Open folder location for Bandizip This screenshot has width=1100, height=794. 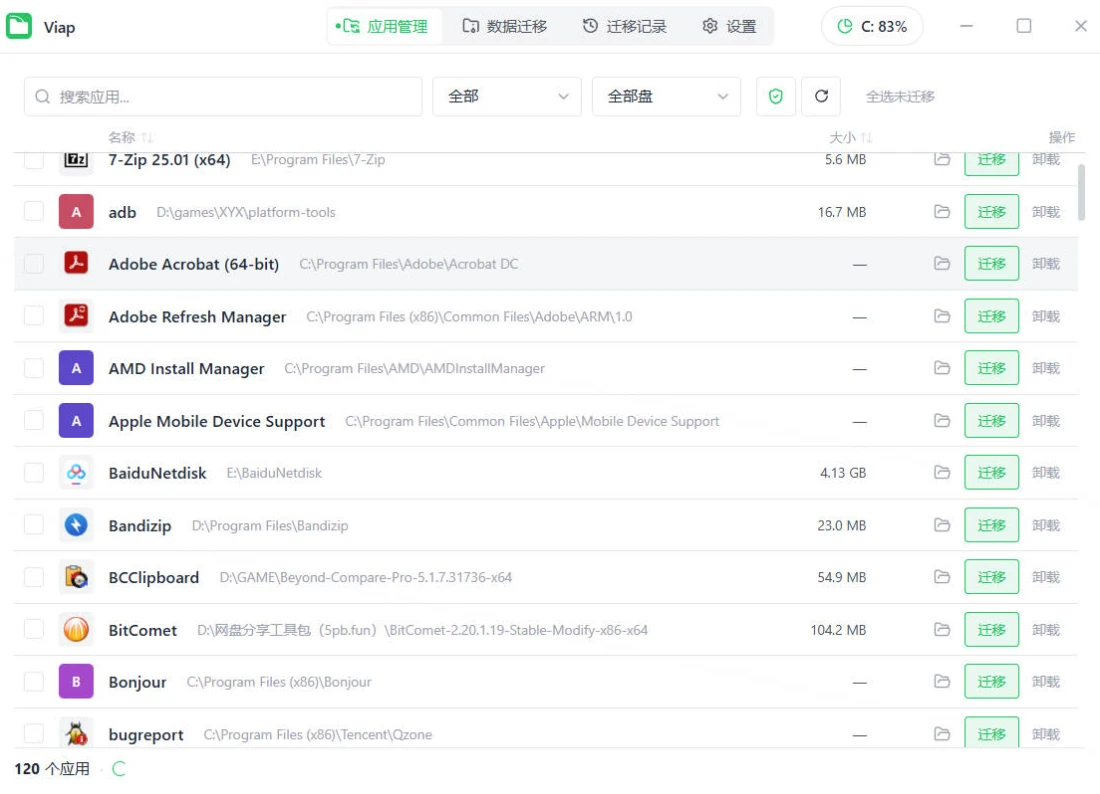[941, 525]
